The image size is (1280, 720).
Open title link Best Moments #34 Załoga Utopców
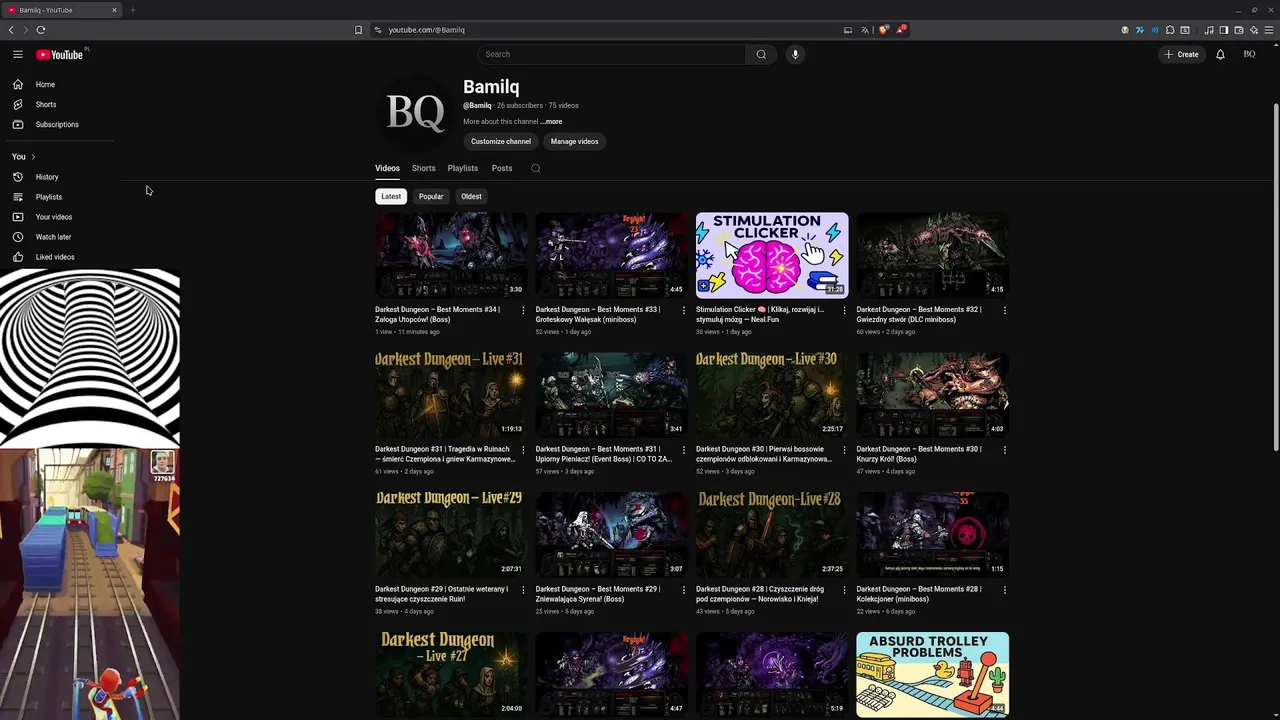(x=437, y=315)
